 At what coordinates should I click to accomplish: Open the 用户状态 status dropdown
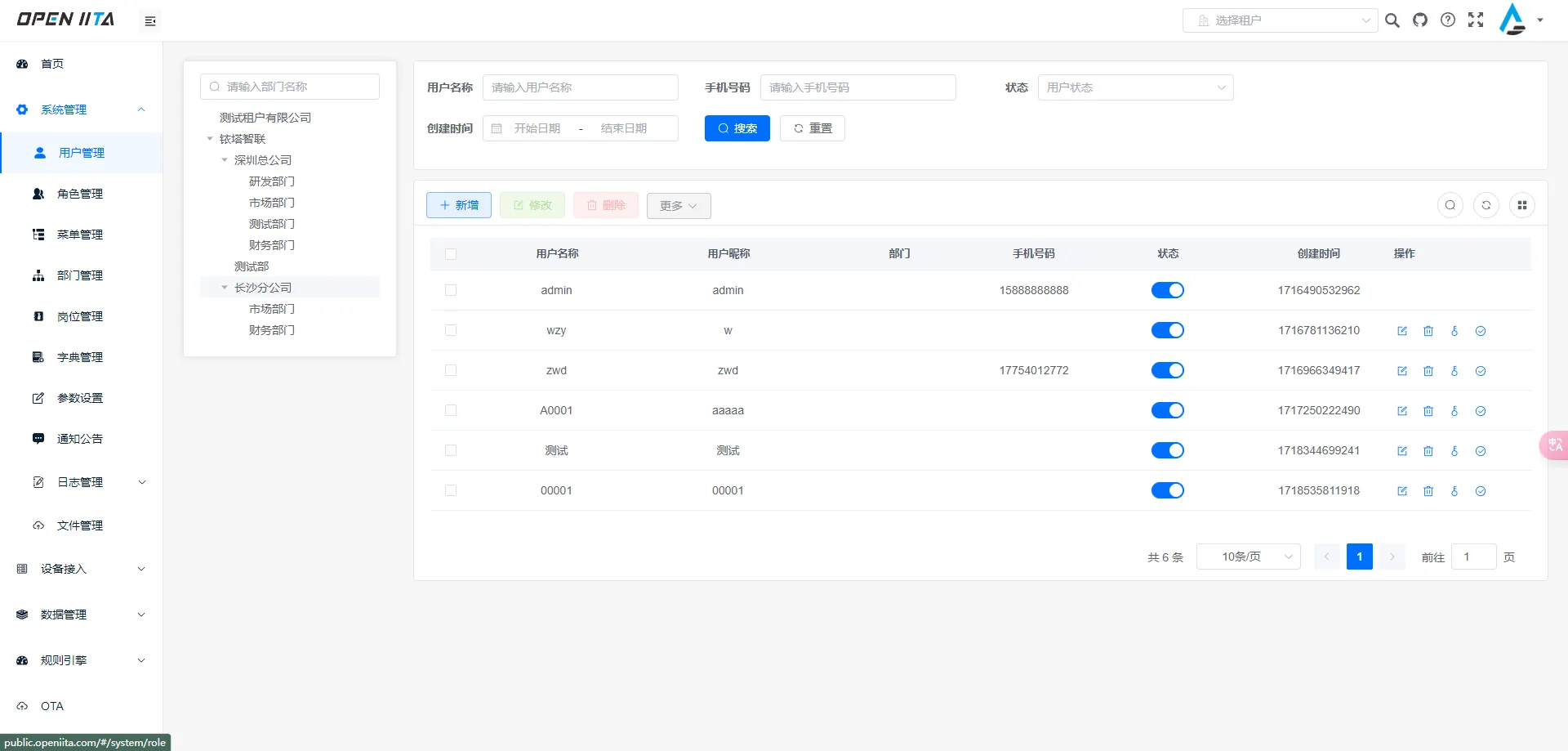(x=1135, y=87)
